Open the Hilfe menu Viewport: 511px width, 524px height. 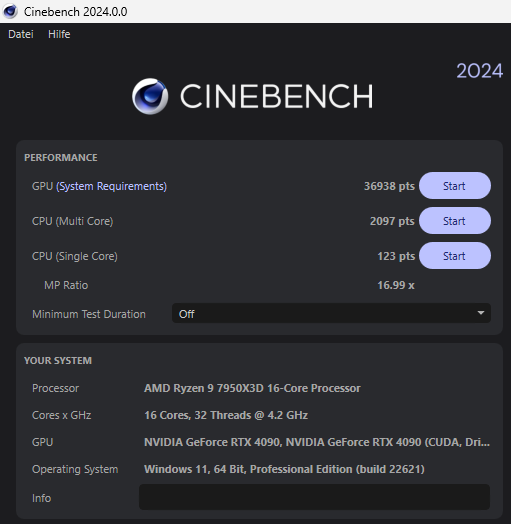59,34
